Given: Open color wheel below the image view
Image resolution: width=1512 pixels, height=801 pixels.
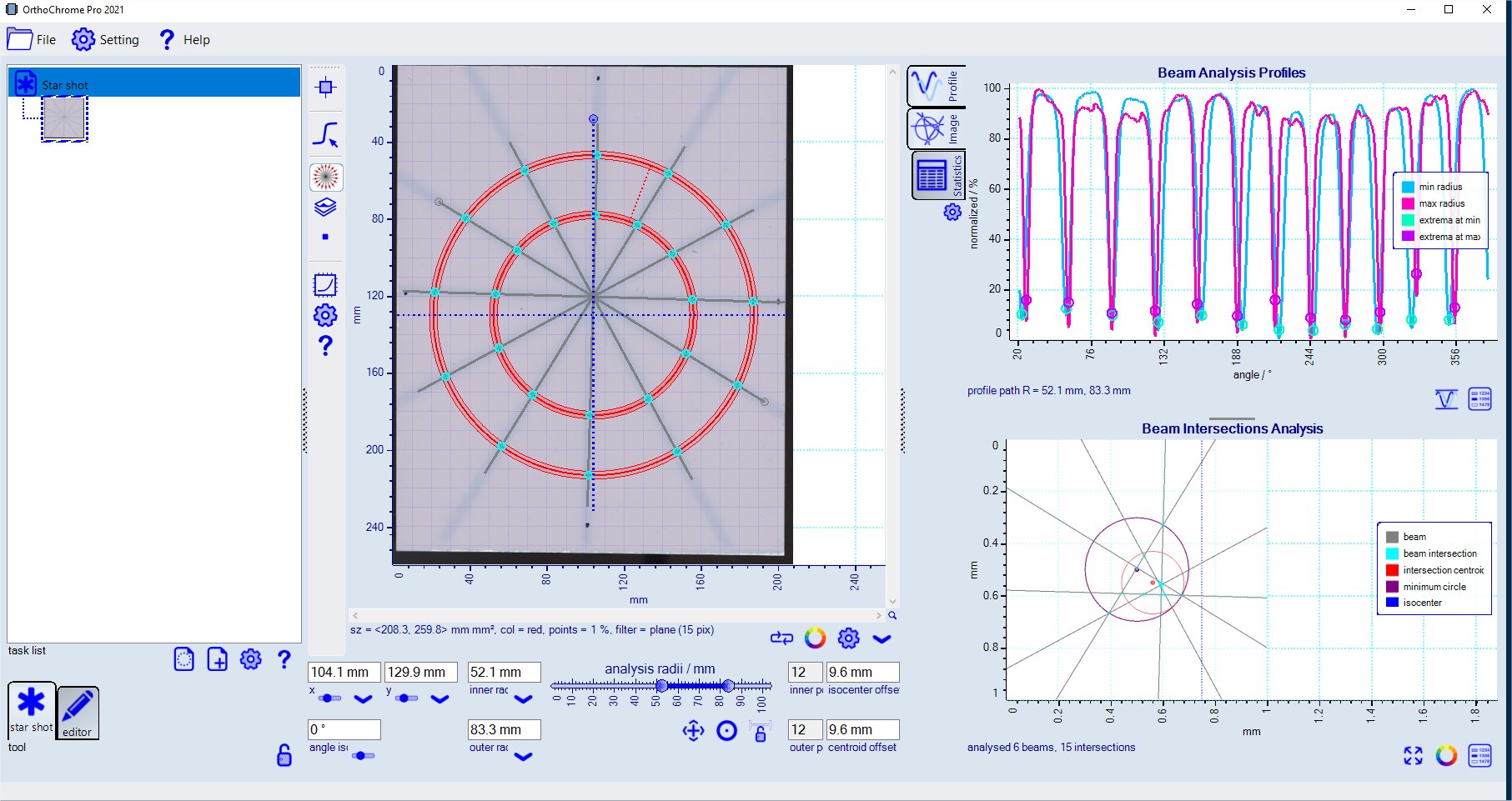Looking at the screenshot, I should click(x=815, y=638).
